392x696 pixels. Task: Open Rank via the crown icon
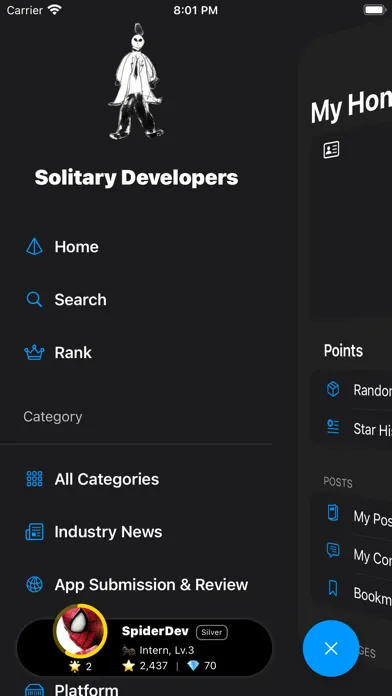34,352
